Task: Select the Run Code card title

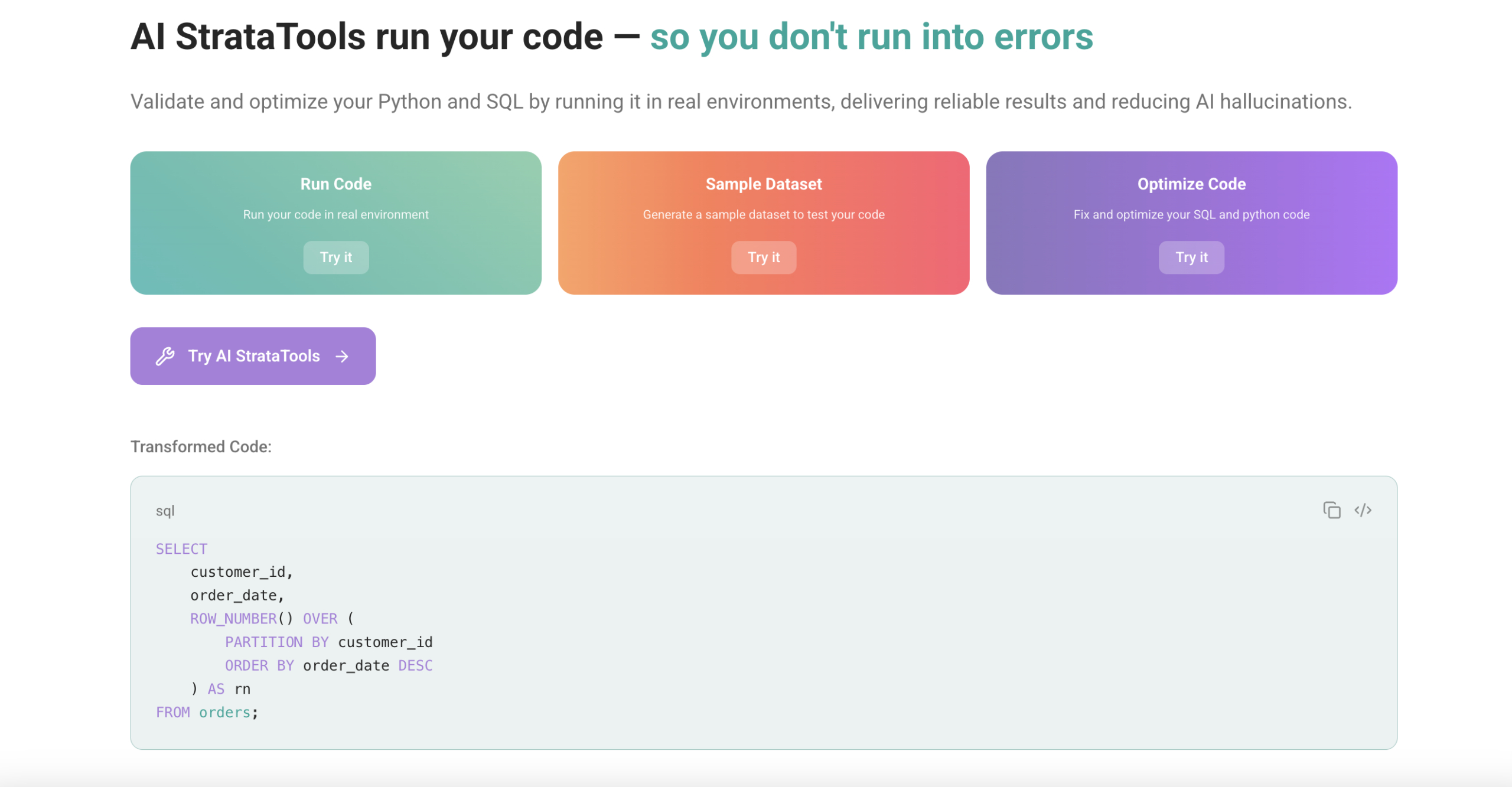Action: (x=336, y=184)
